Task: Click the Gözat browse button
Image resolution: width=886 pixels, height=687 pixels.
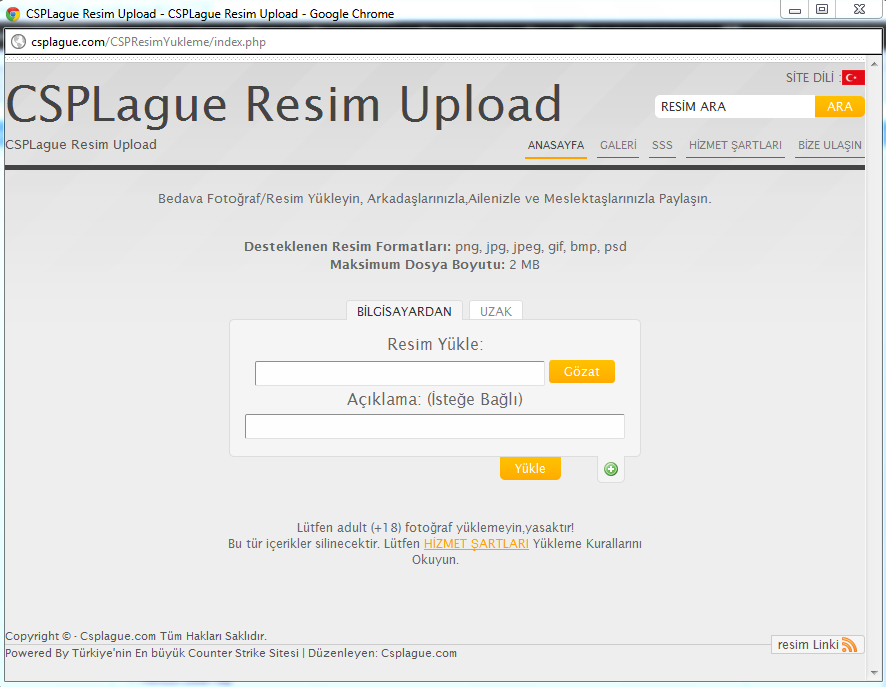Action: pyautogui.click(x=581, y=372)
